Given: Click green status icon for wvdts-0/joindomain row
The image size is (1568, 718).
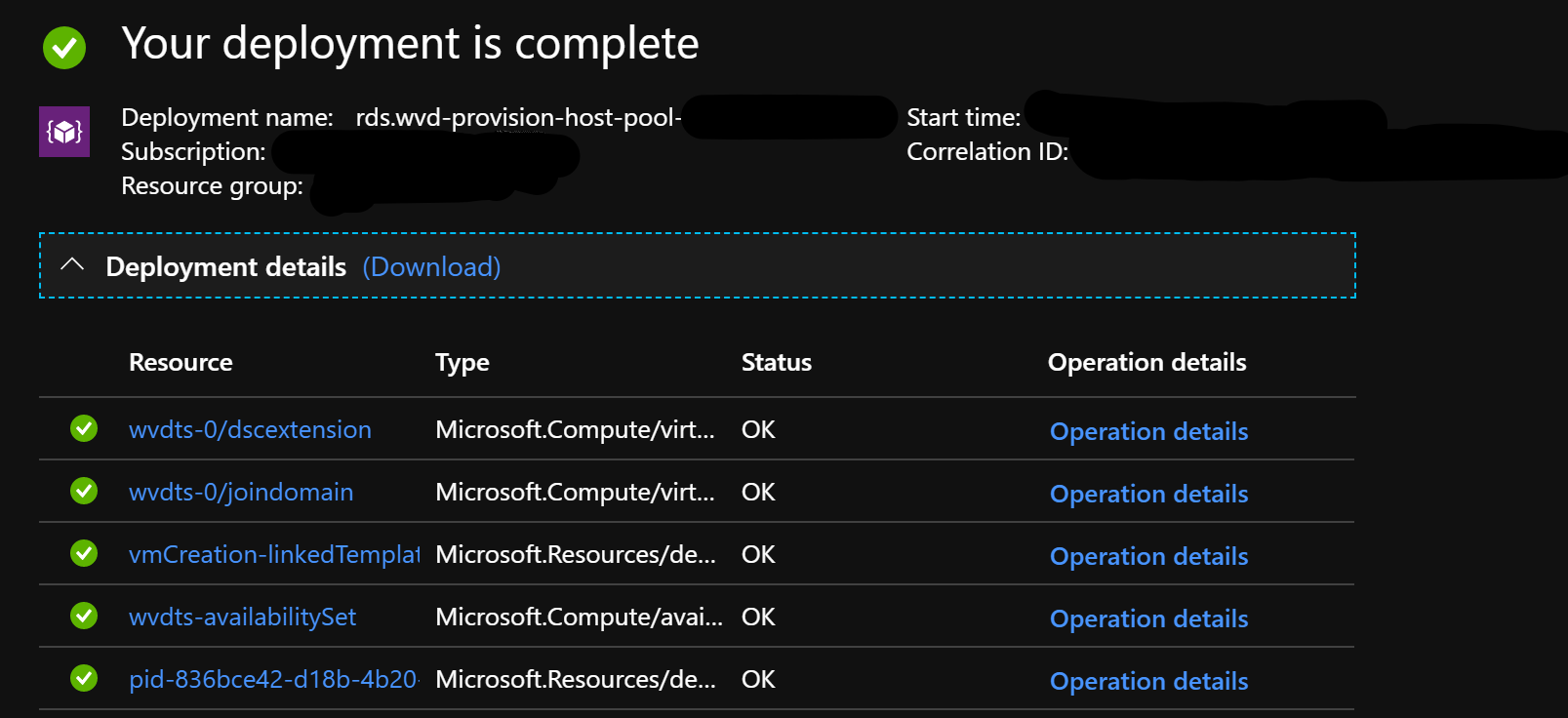Looking at the screenshot, I should [x=84, y=491].
